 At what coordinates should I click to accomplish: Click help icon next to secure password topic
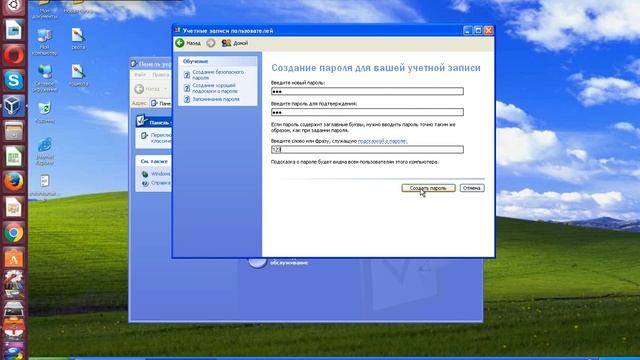[187, 75]
